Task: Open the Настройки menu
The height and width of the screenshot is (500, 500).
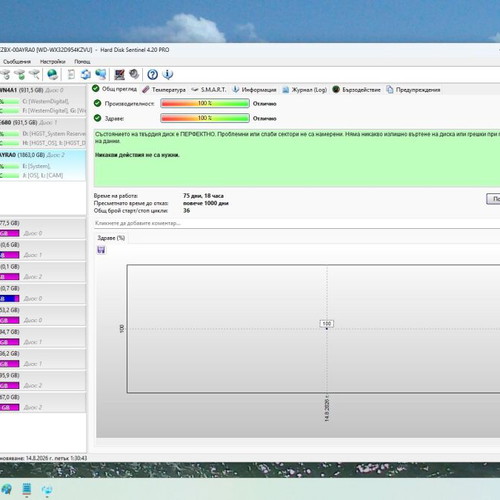Action: tap(52, 62)
